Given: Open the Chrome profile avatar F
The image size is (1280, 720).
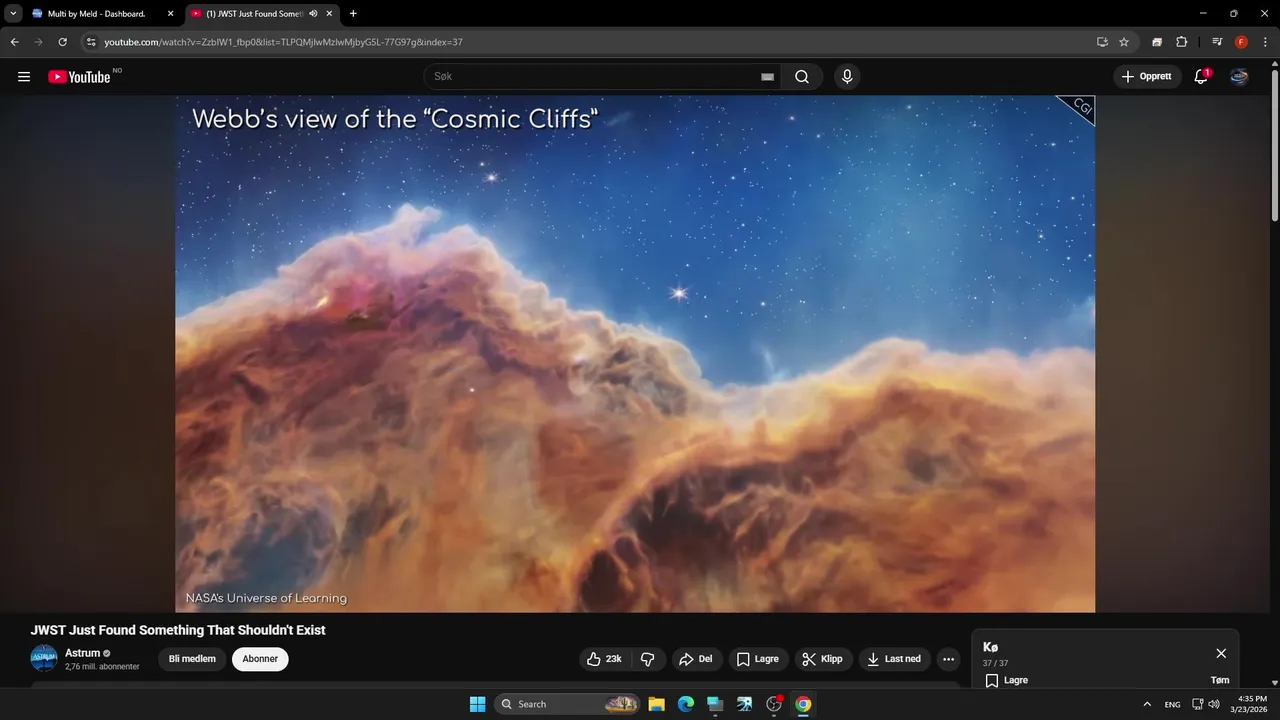Looking at the screenshot, I should pos(1241,42).
